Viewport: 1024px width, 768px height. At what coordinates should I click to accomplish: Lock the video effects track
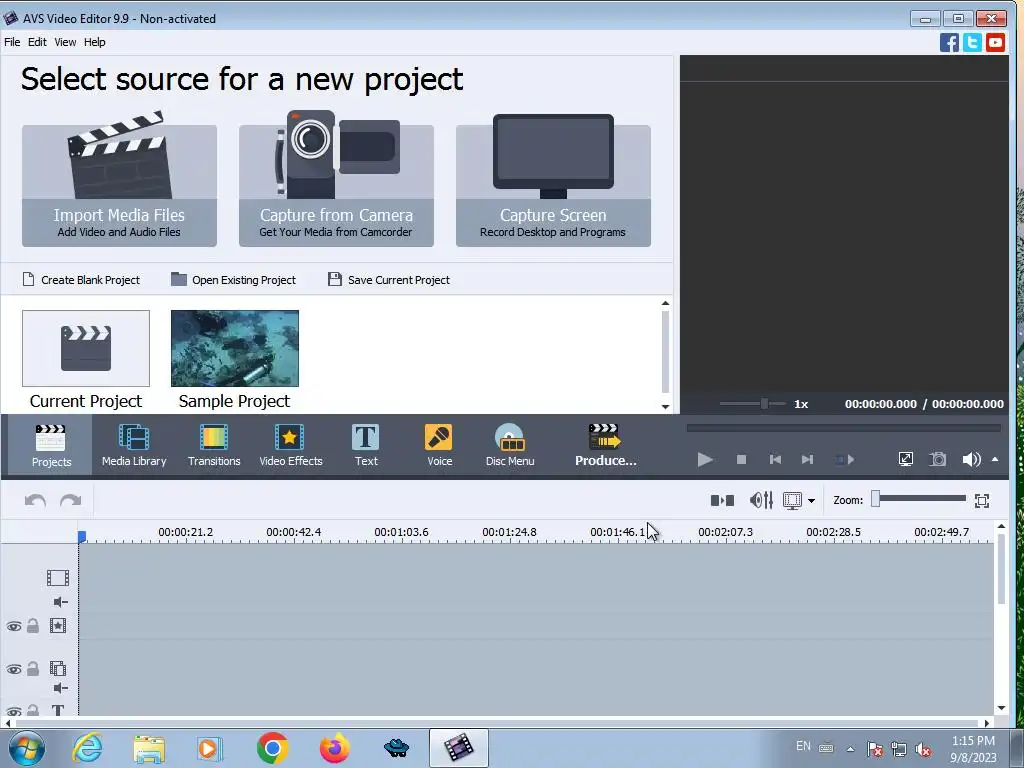tap(33, 626)
